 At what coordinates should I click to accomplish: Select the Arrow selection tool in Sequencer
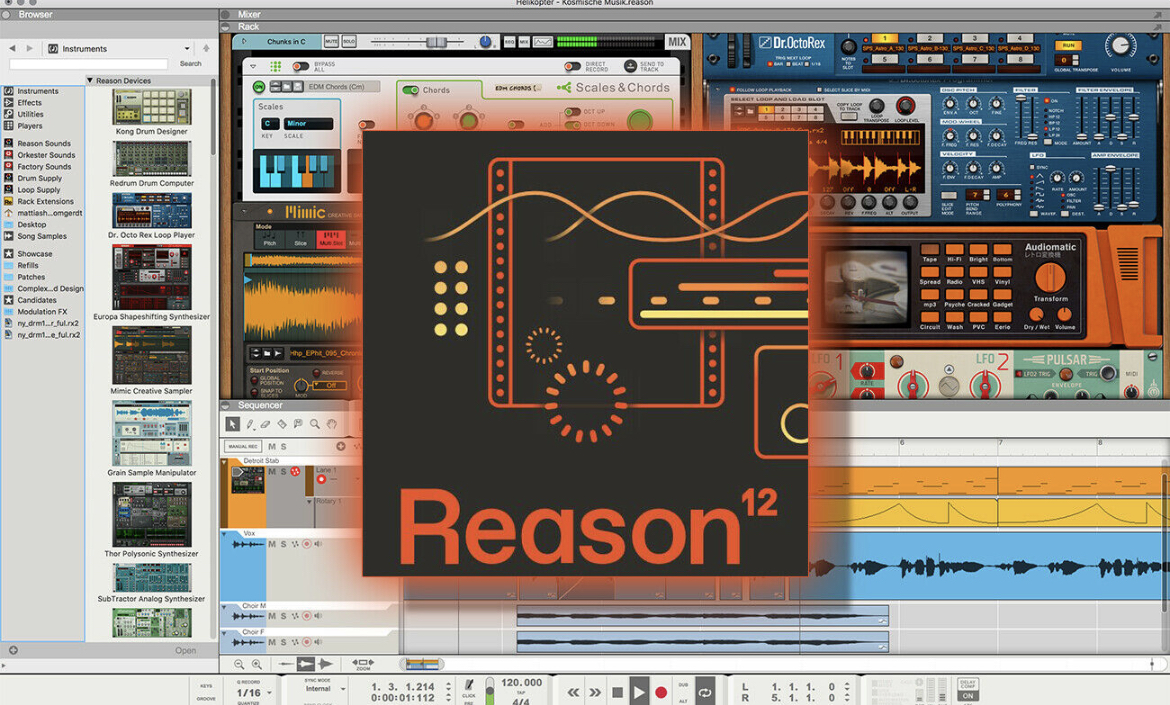click(233, 424)
